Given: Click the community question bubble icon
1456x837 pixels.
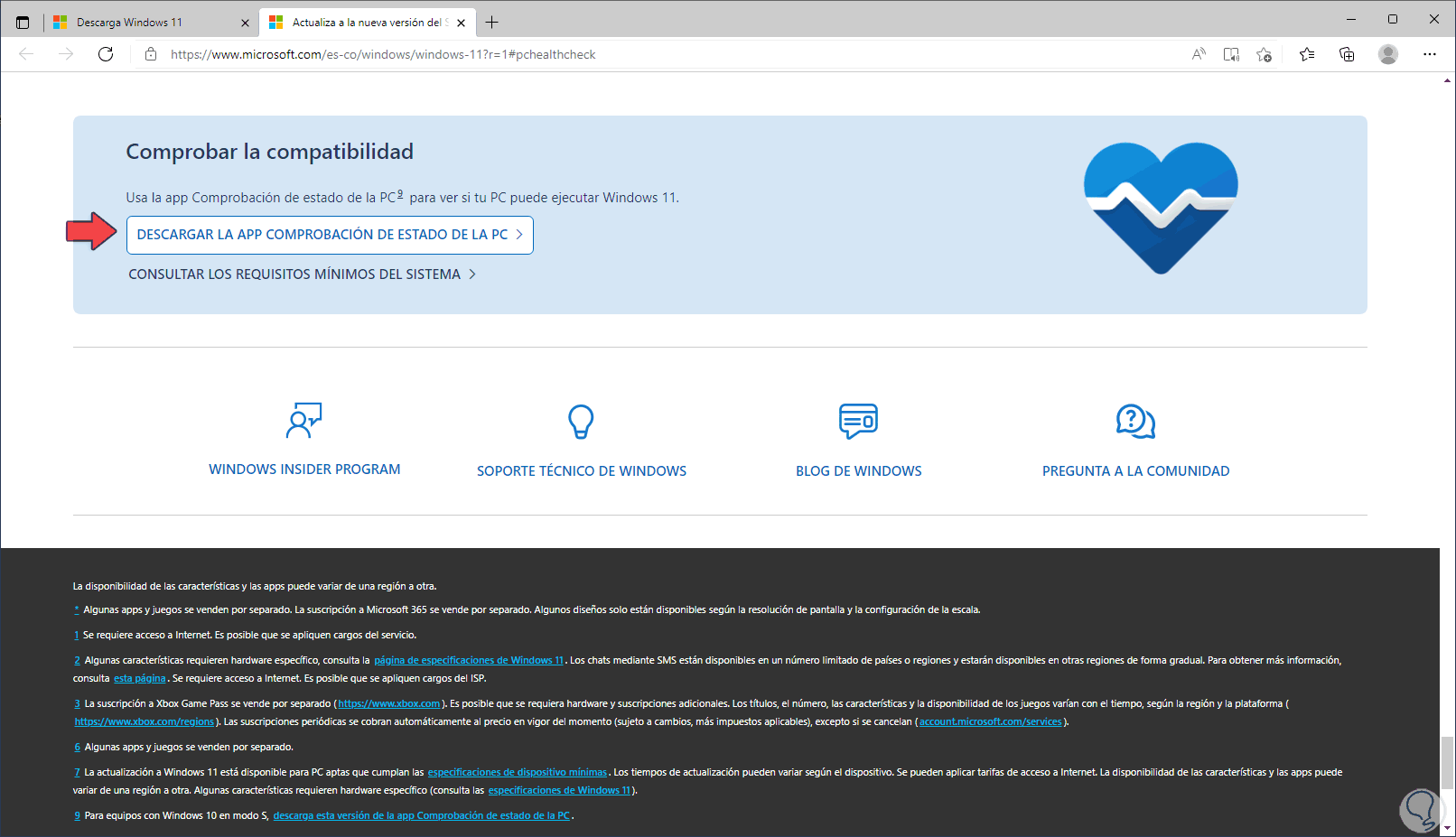Looking at the screenshot, I should coord(1135,421).
